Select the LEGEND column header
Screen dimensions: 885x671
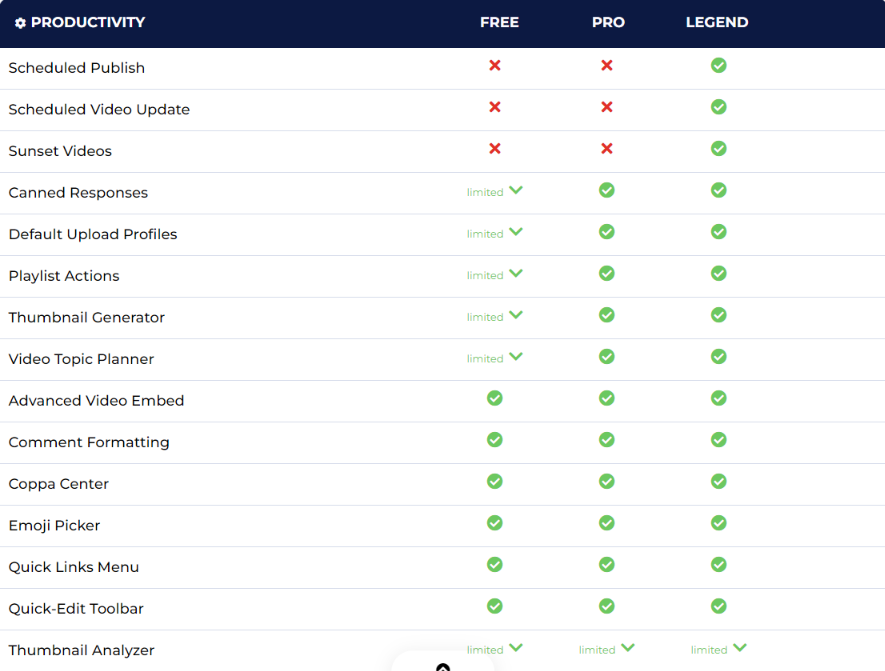(x=717, y=21)
